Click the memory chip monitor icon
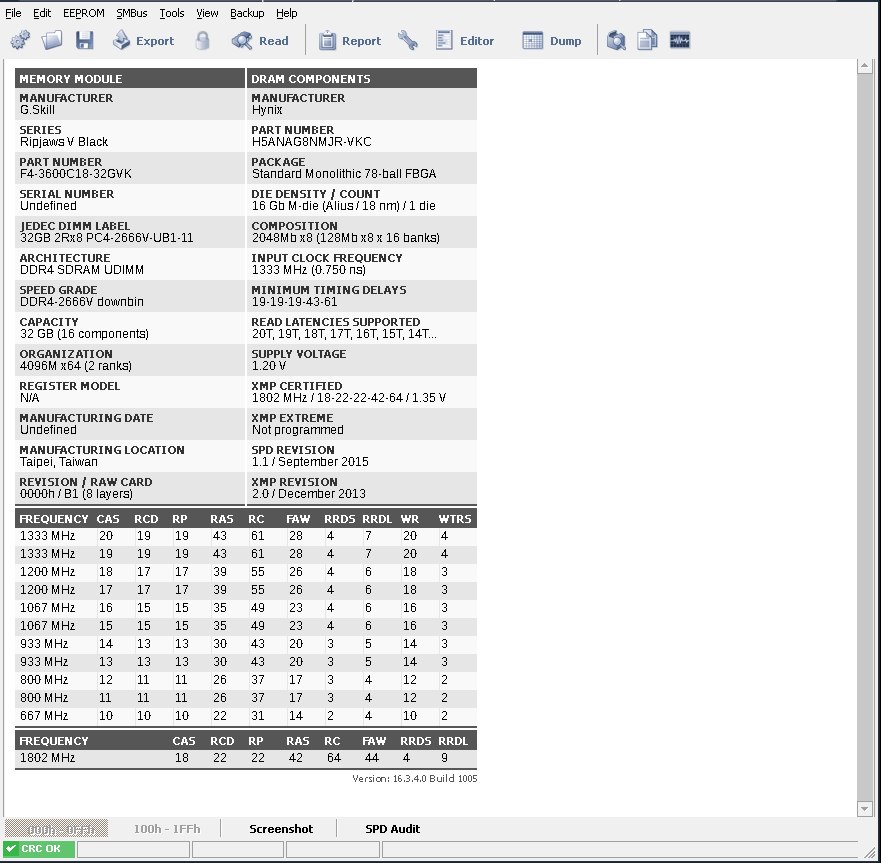The height and width of the screenshot is (863, 881). (x=680, y=40)
